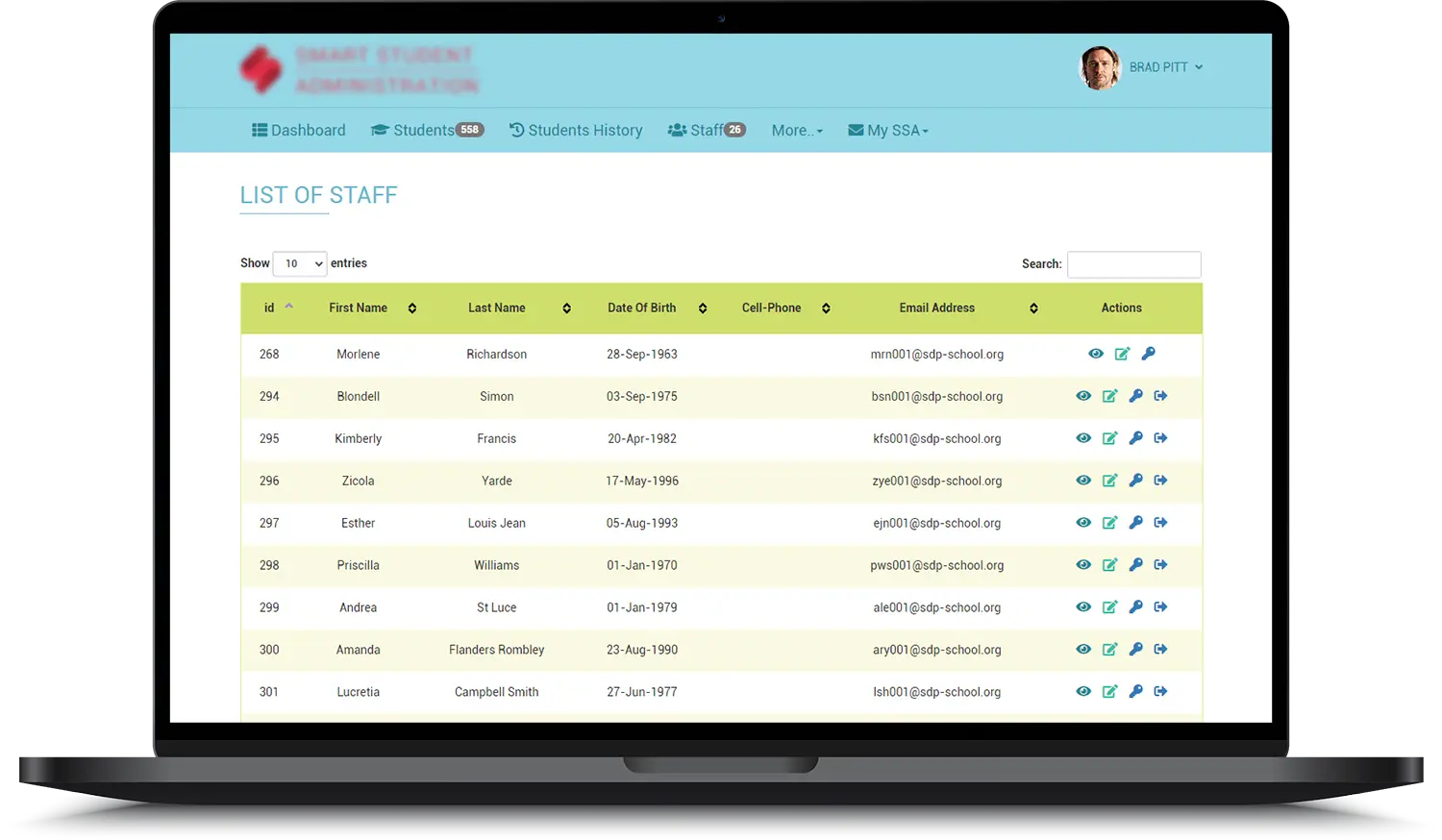Click key icon for Kimberly Francis

tap(1135, 438)
